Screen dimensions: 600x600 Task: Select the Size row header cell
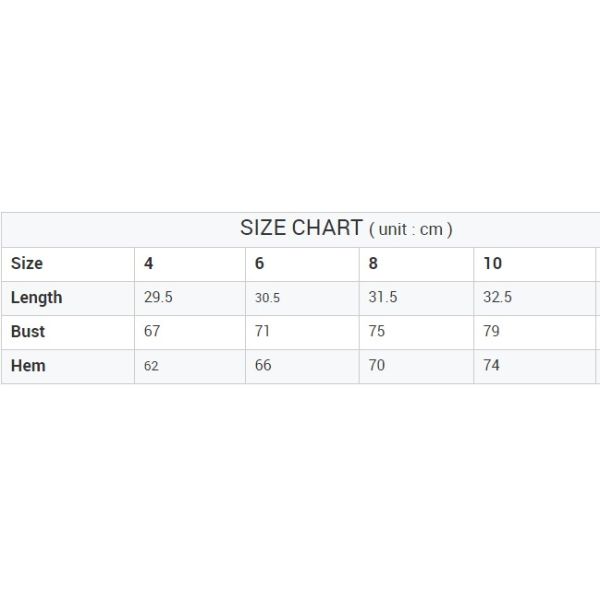point(27,263)
